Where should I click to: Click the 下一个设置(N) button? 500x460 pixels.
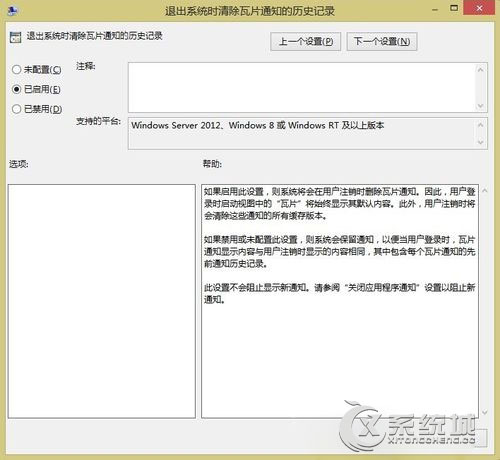coord(382,41)
